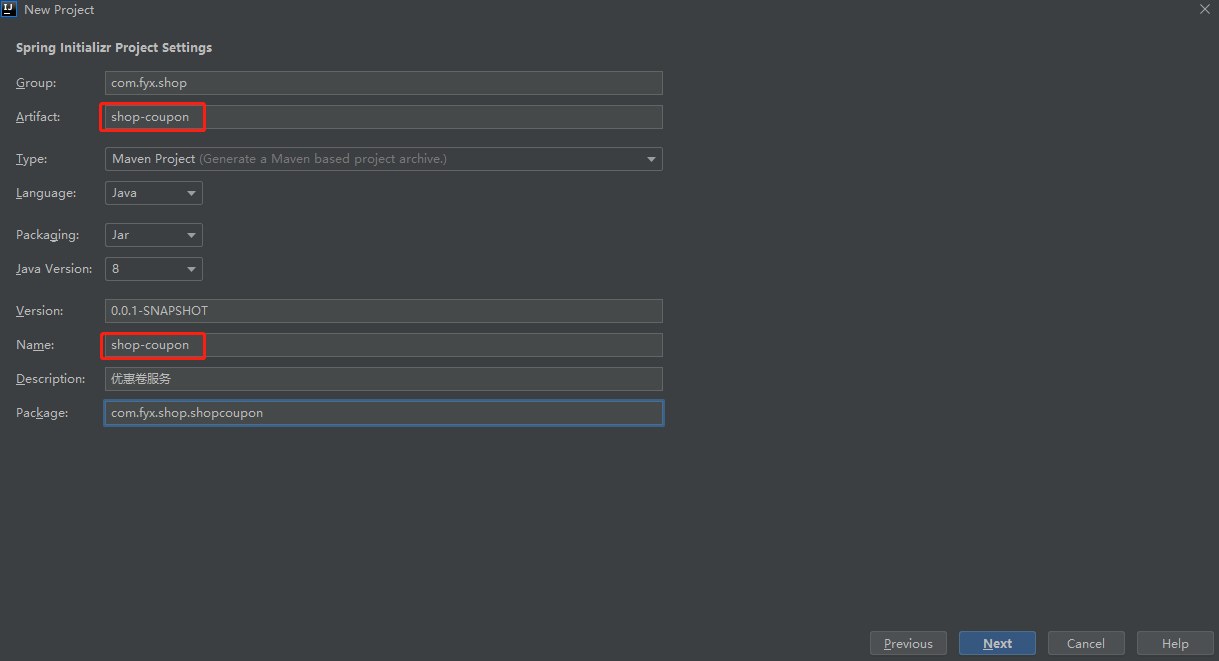Click the IntelliJ IDEA logo icon in title bar
Viewport: 1219px width, 661px height.
point(9,9)
